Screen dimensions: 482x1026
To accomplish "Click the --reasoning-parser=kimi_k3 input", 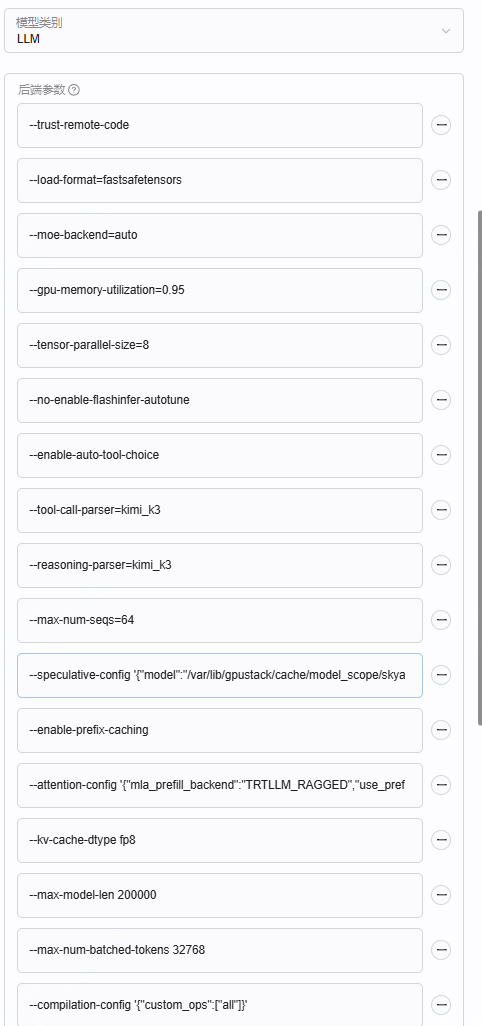I will [x=220, y=565].
